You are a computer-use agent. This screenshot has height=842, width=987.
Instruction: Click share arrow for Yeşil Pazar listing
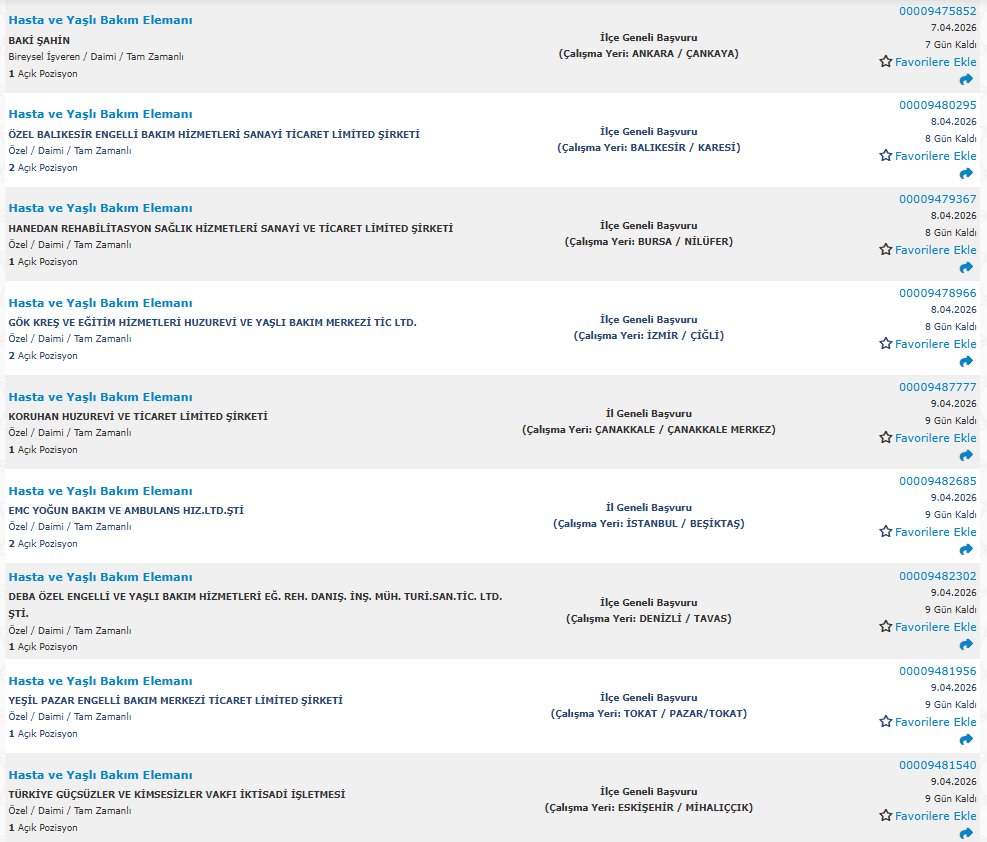tap(966, 740)
